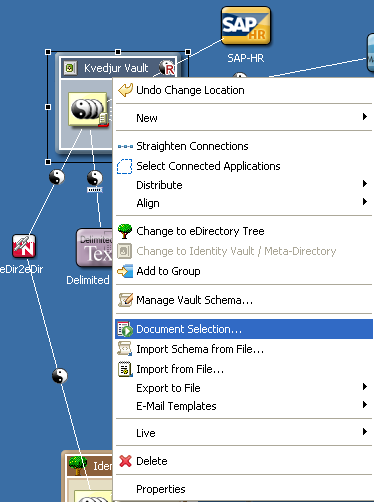Screen dimensions: 374x502
Task: Choose Change to eDirectory Tree
Action: click(244, 231)
